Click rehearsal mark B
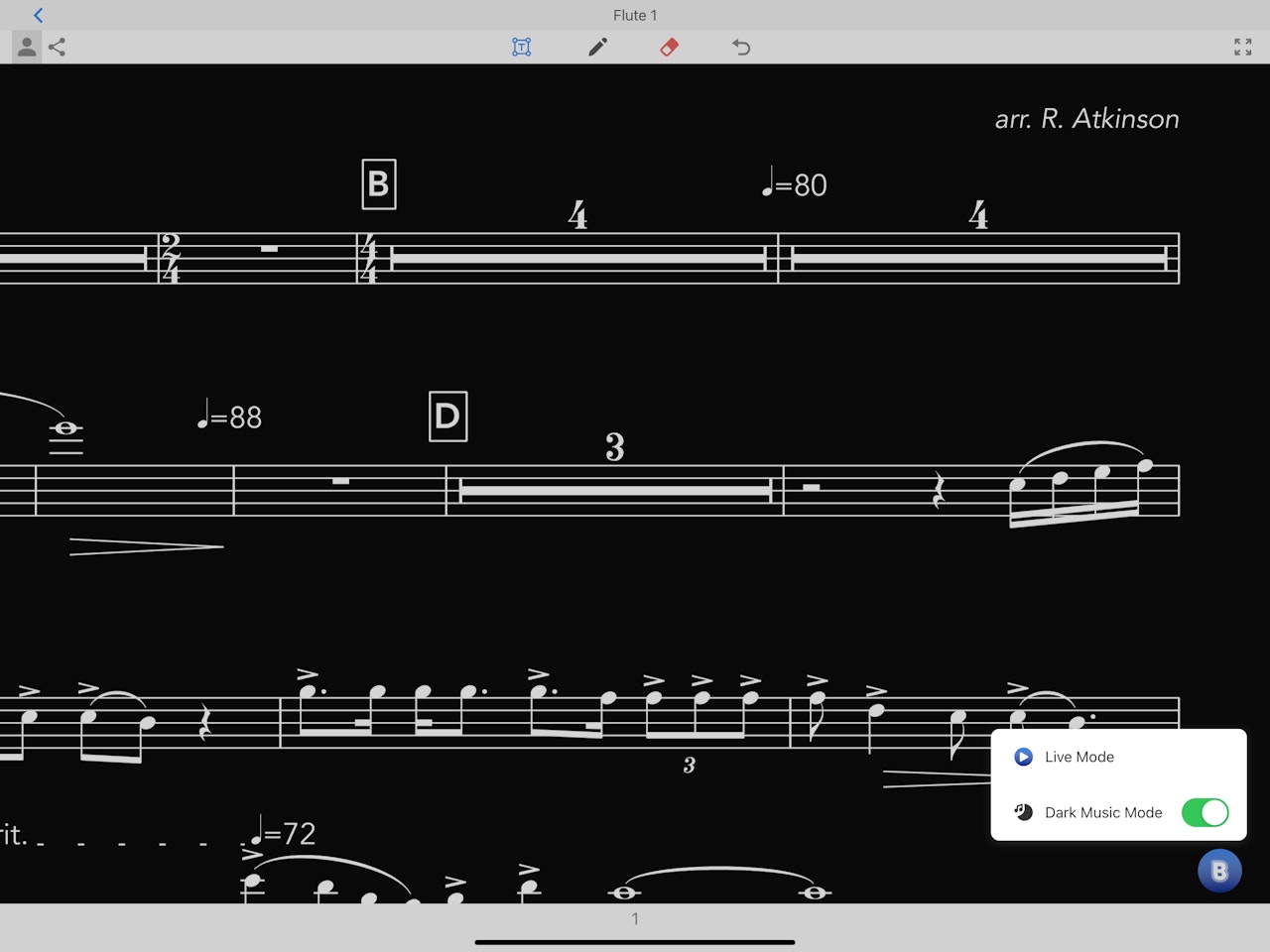Viewport: 1270px width, 952px height. point(379,184)
